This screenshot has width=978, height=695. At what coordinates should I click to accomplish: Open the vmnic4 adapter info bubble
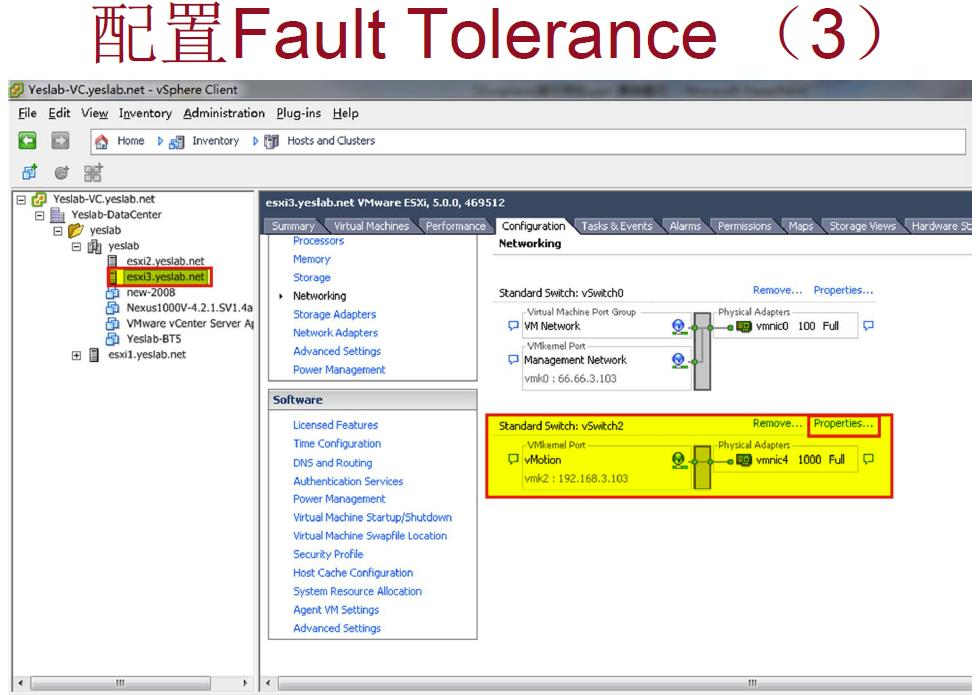[x=868, y=459]
